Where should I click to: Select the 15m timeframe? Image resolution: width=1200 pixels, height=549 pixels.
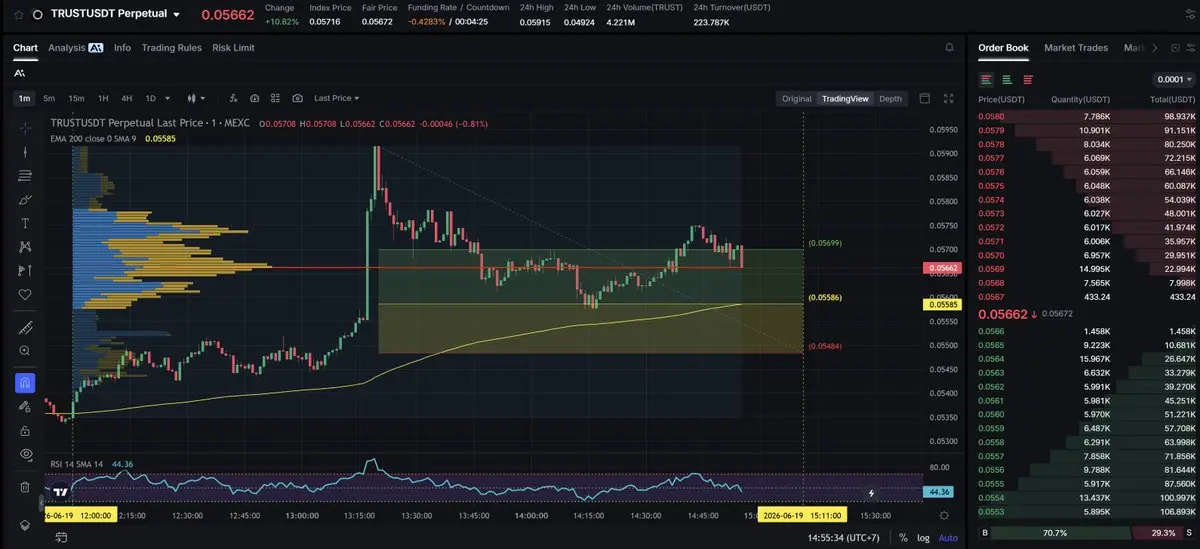(x=76, y=98)
